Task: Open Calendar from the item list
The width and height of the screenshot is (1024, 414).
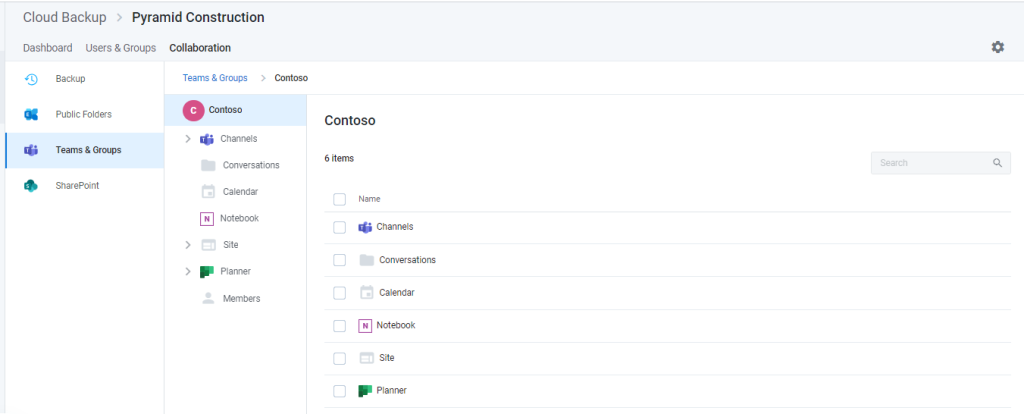Action: tap(397, 293)
